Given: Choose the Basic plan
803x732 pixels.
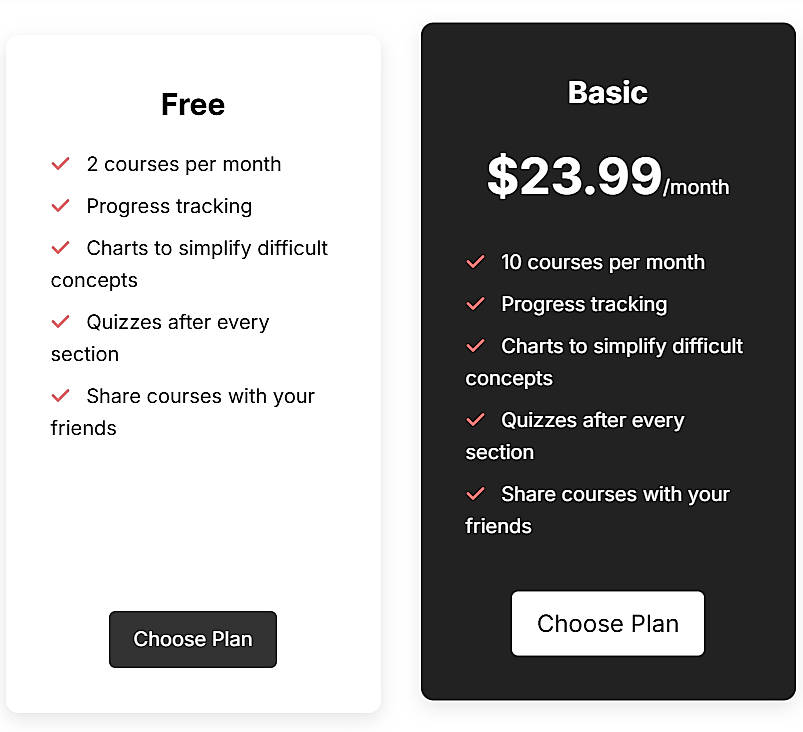Looking at the screenshot, I should 607,623.
